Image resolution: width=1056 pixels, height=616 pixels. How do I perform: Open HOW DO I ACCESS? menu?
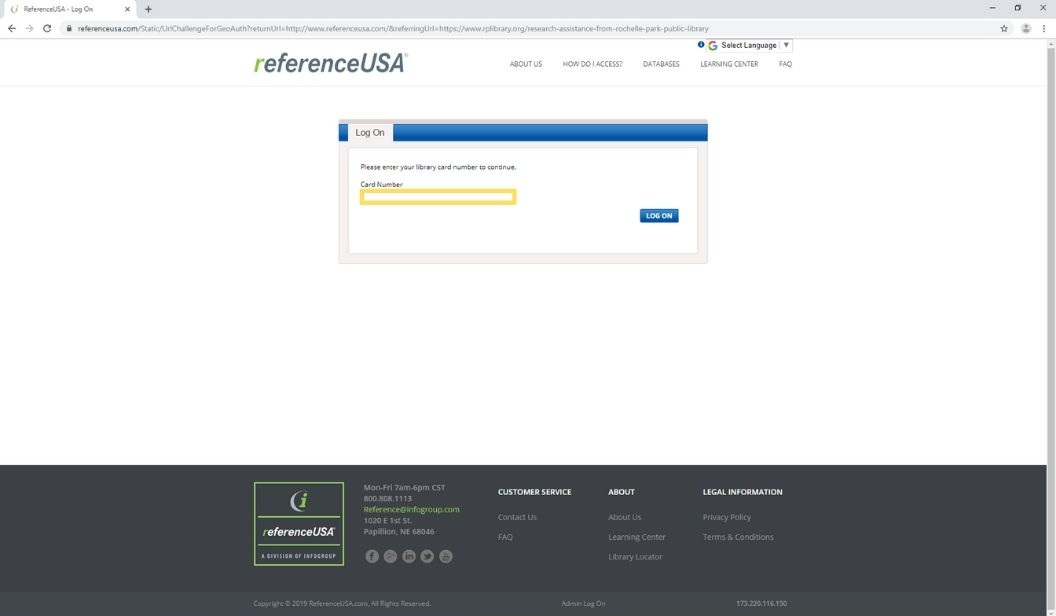point(592,64)
